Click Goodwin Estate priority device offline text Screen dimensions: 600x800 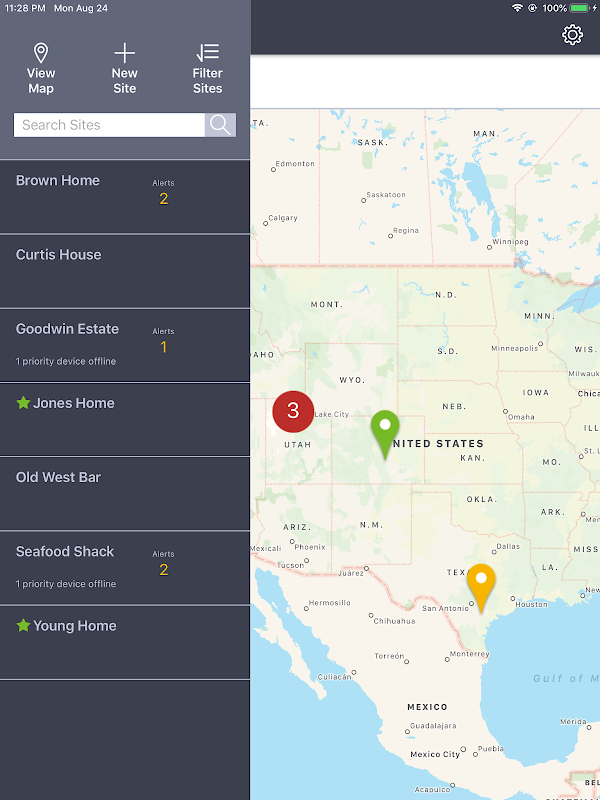66,361
